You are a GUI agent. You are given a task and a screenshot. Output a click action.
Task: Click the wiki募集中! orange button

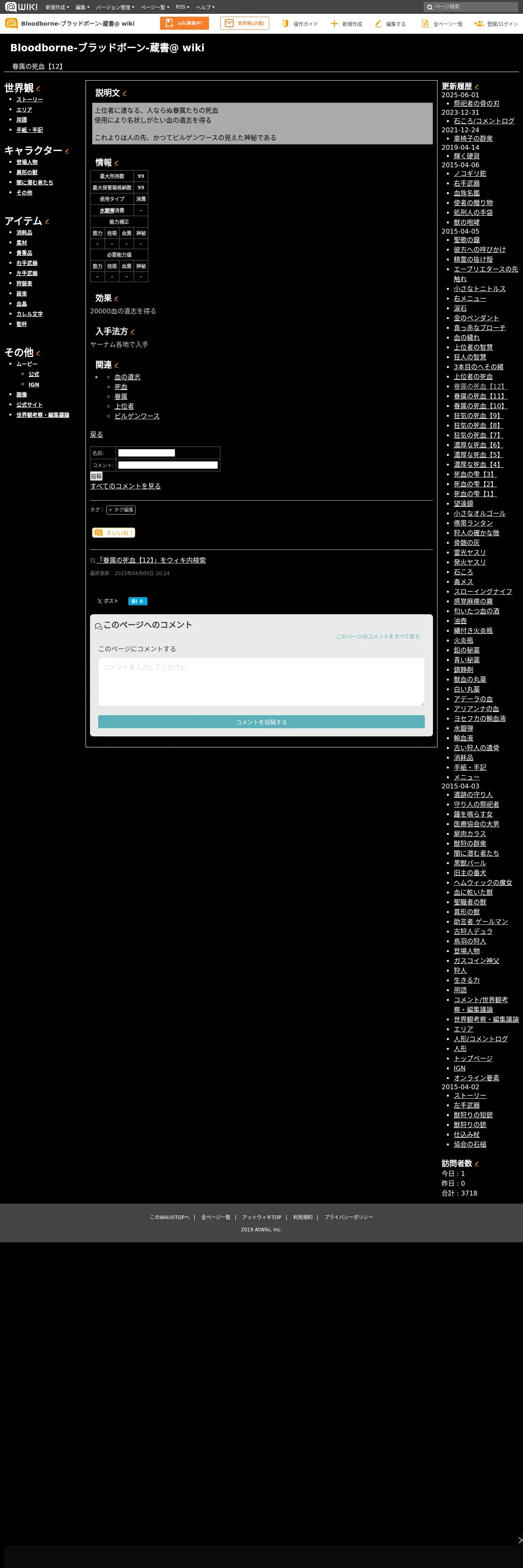(x=185, y=23)
